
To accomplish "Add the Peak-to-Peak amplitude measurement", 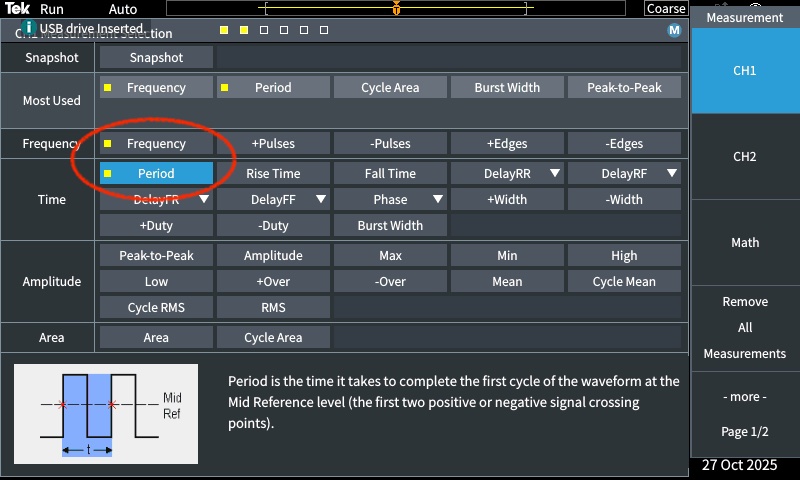I will tap(156, 256).
